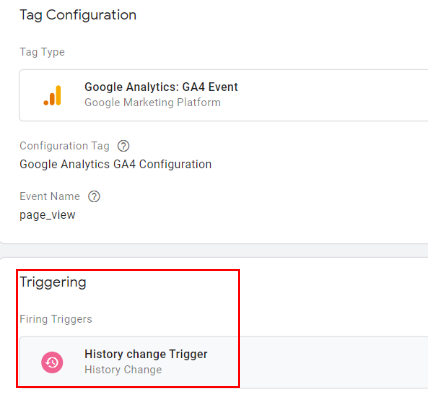Click the Tag Type label

(x=42, y=52)
